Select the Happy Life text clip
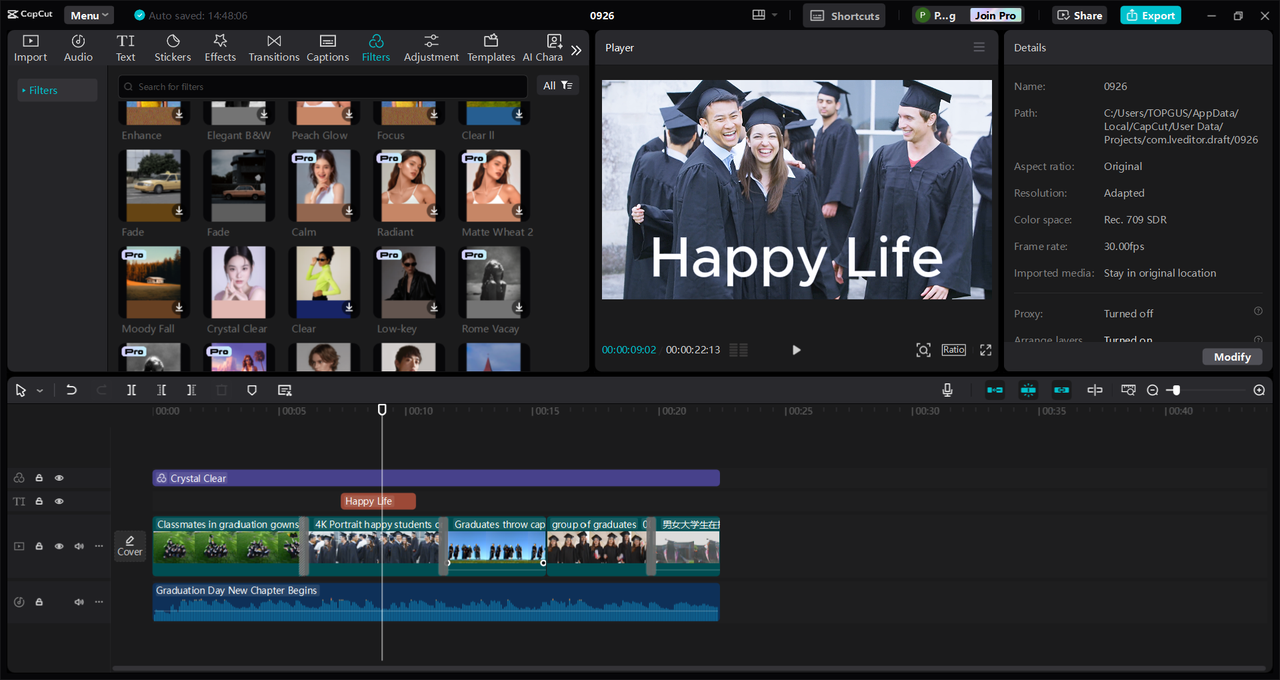 pyautogui.click(x=378, y=501)
